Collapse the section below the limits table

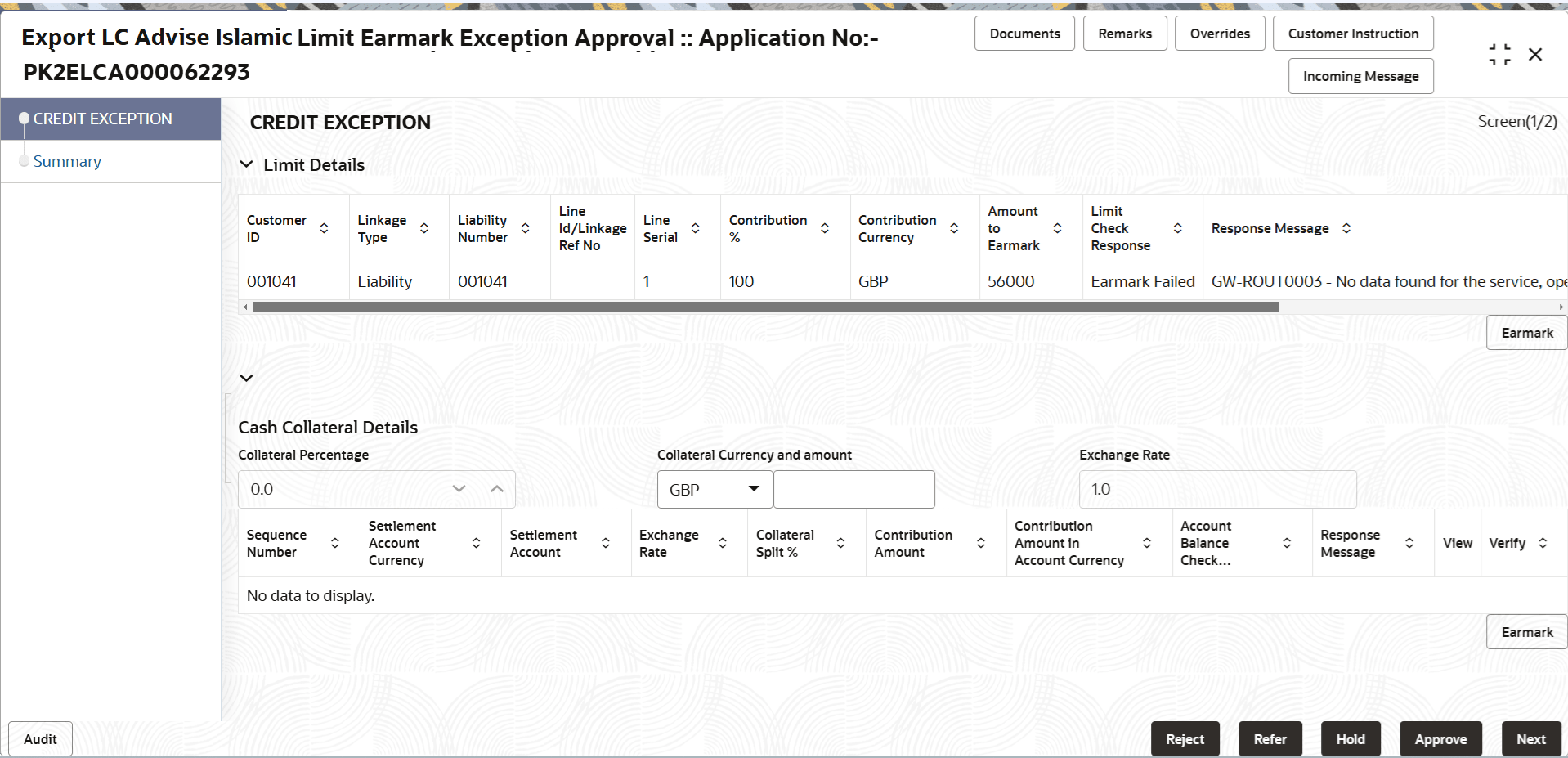tap(247, 378)
